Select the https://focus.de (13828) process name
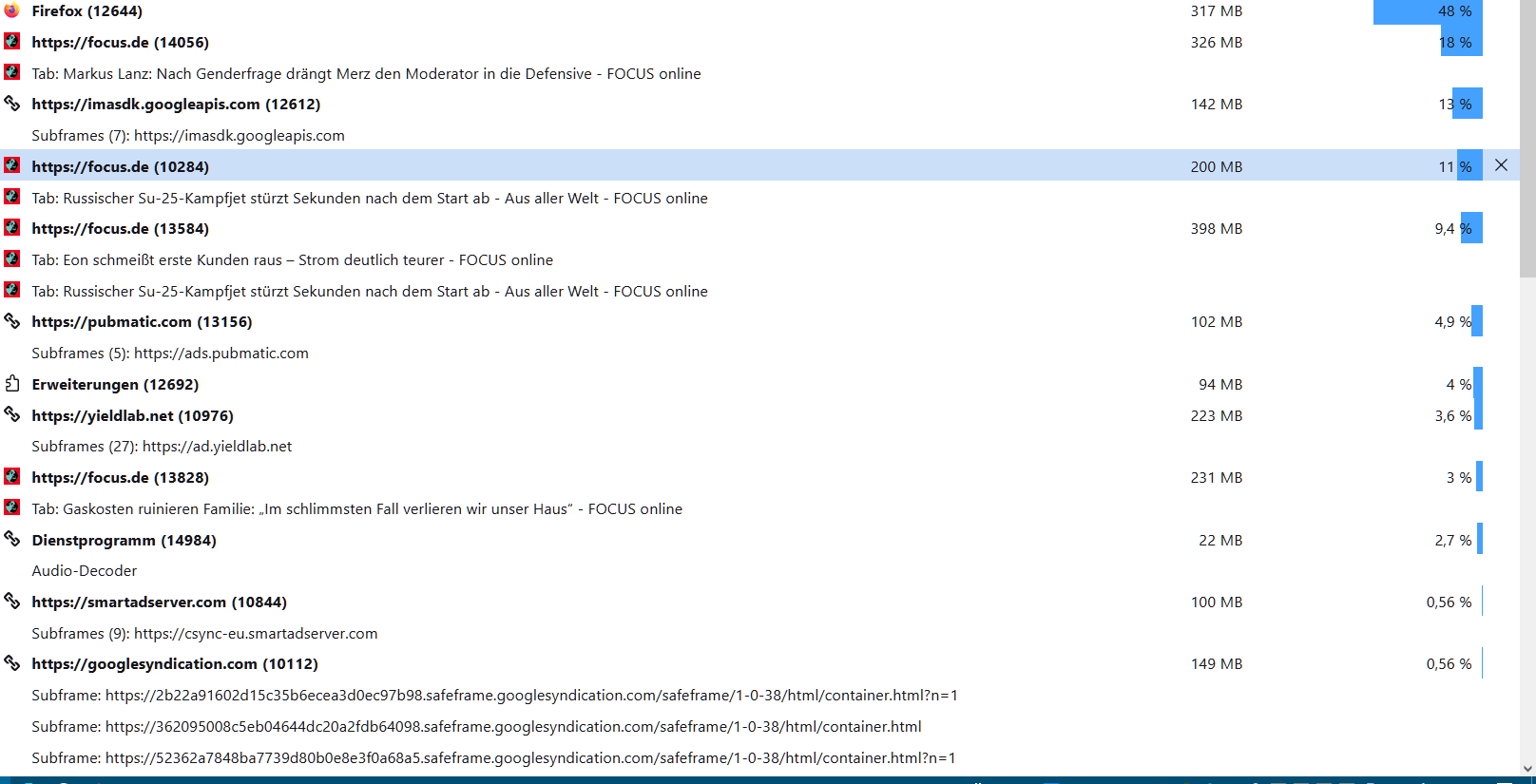The height and width of the screenshot is (784, 1536). (x=121, y=478)
